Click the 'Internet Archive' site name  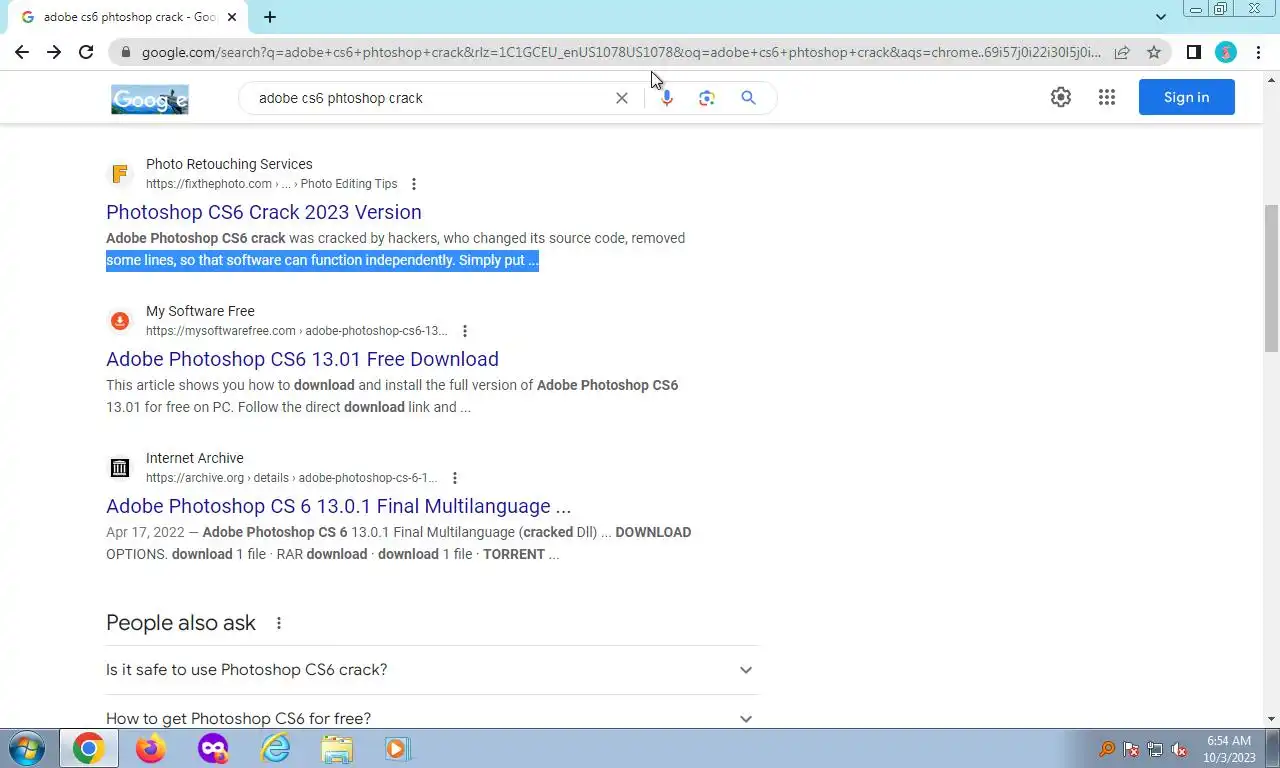pos(195,458)
